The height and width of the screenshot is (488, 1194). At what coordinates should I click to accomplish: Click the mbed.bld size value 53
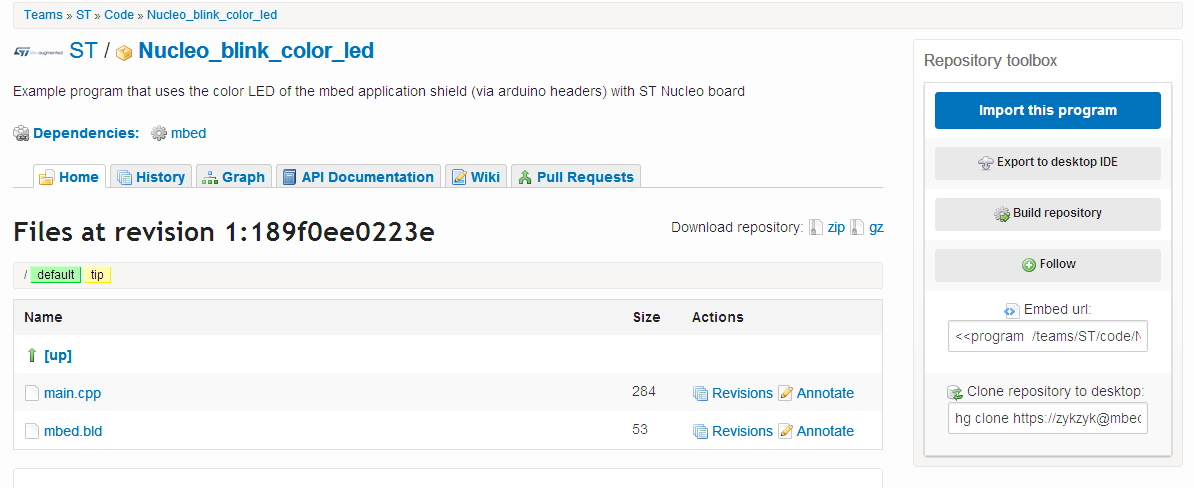[x=640, y=429]
